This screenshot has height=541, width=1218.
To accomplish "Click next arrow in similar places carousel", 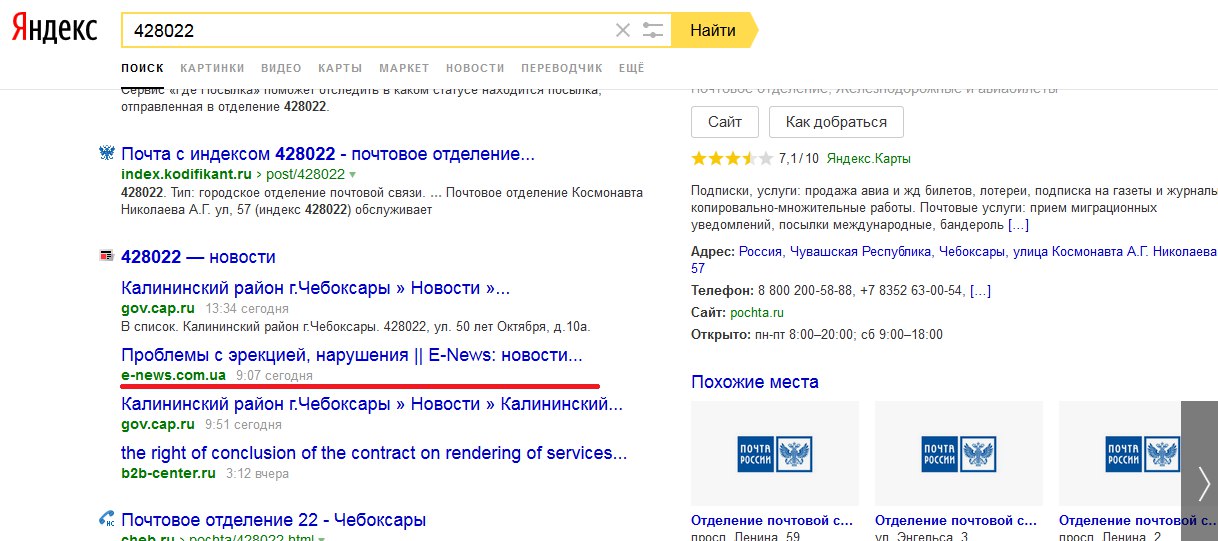I will click(x=1200, y=470).
